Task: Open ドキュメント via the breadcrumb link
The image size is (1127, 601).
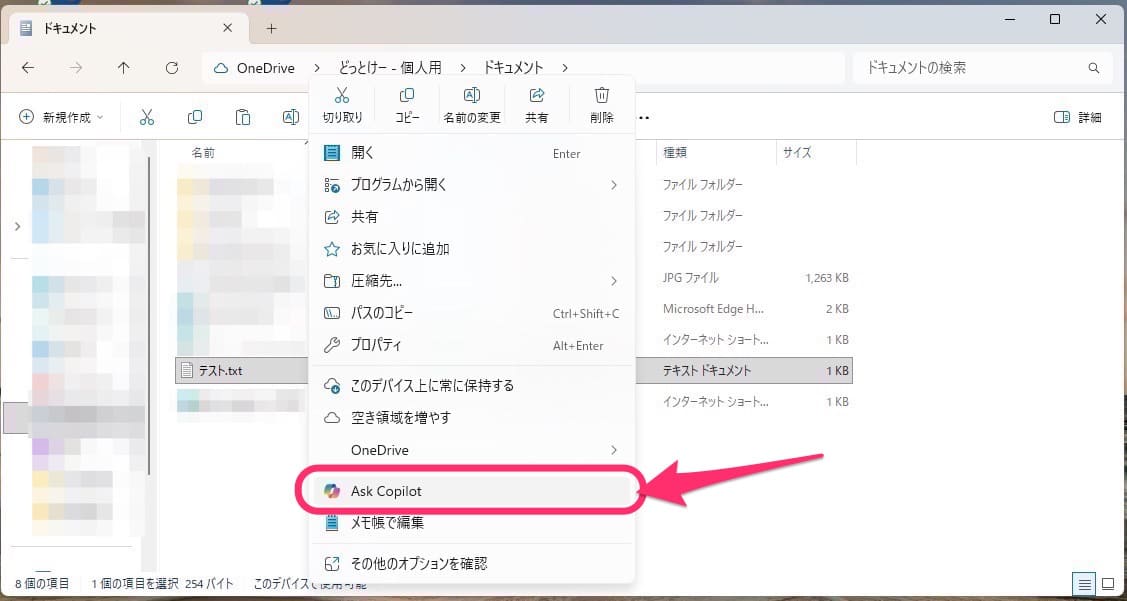Action: coord(513,67)
